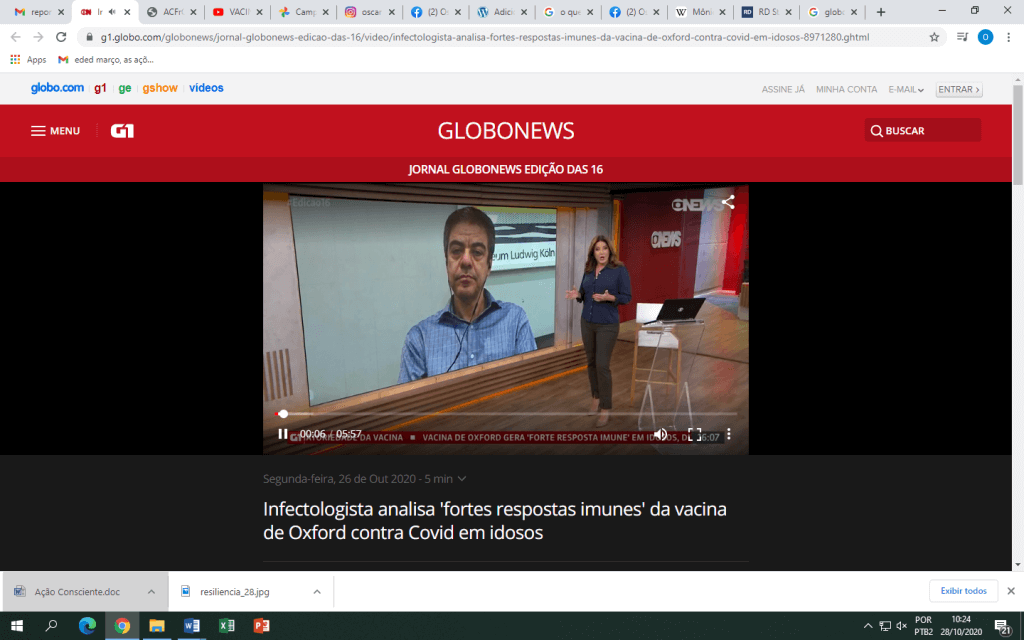The image size is (1024, 640).
Task: Go back to the previous page in Chrome
Action: [16, 37]
